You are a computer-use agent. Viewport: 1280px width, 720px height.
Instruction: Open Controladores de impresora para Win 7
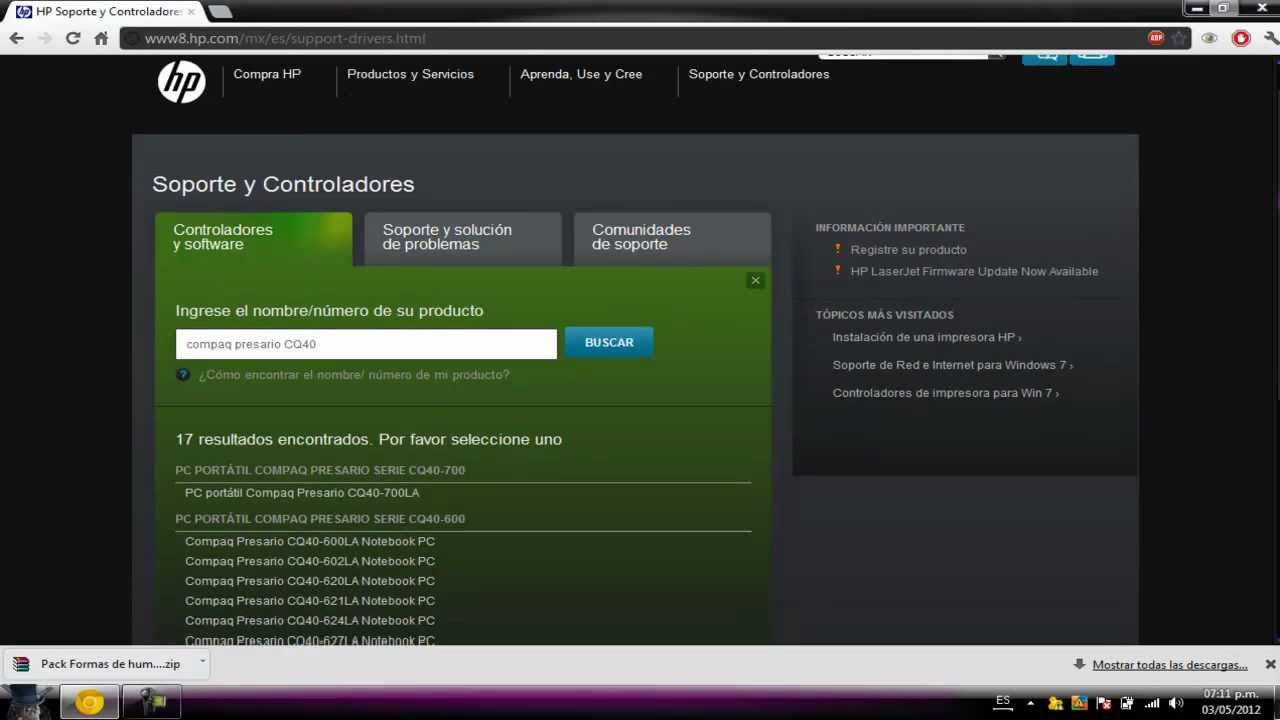pos(945,393)
